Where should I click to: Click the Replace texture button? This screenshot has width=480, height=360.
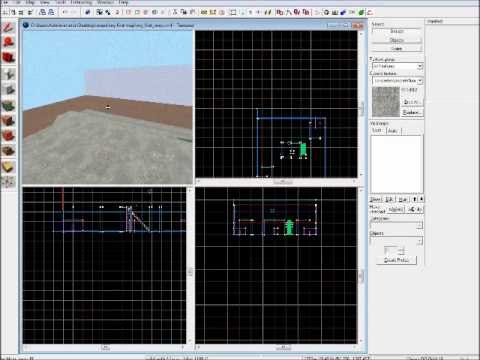click(412, 112)
